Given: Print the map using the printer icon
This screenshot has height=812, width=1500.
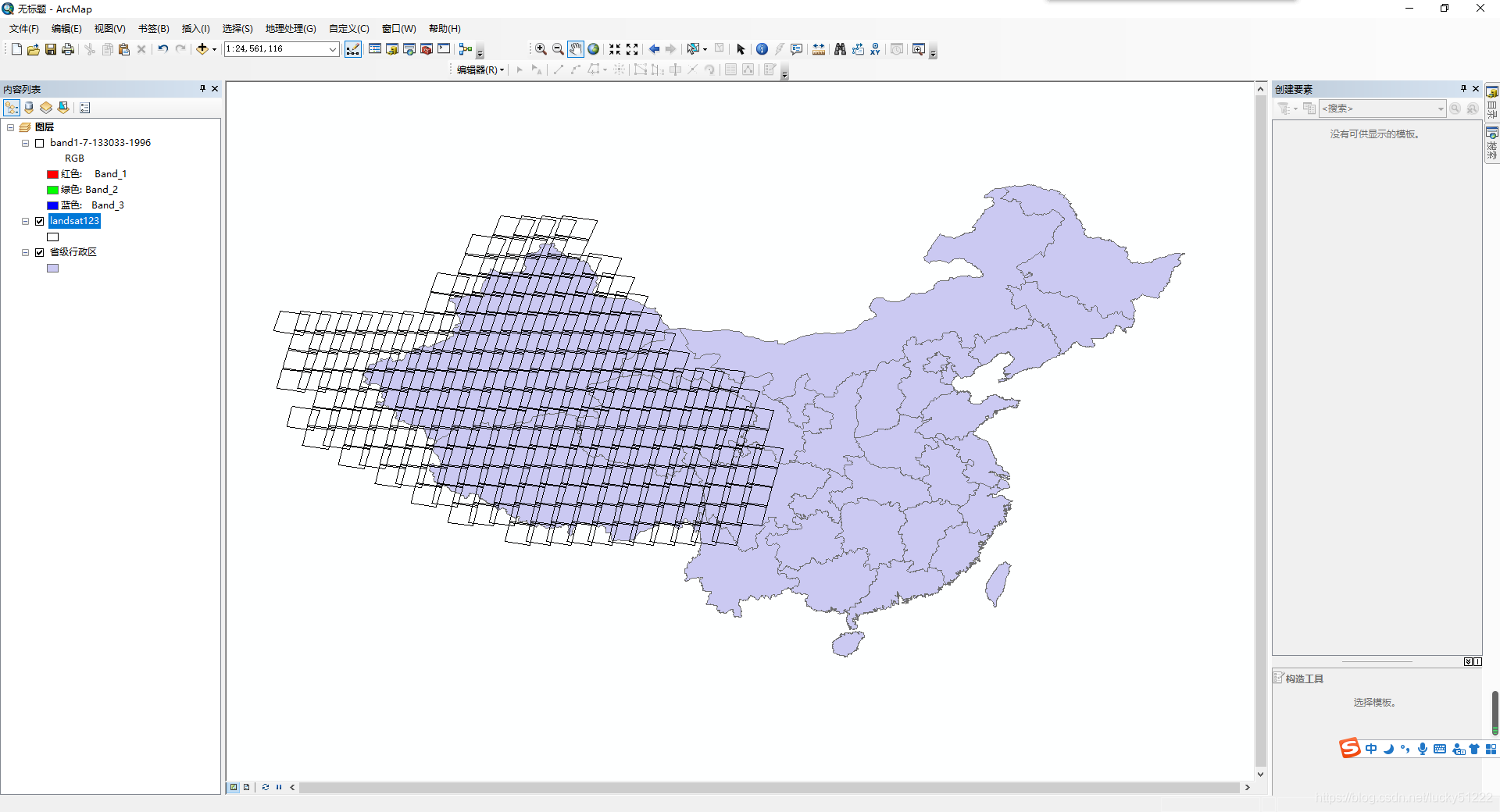Looking at the screenshot, I should (x=68, y=49).
